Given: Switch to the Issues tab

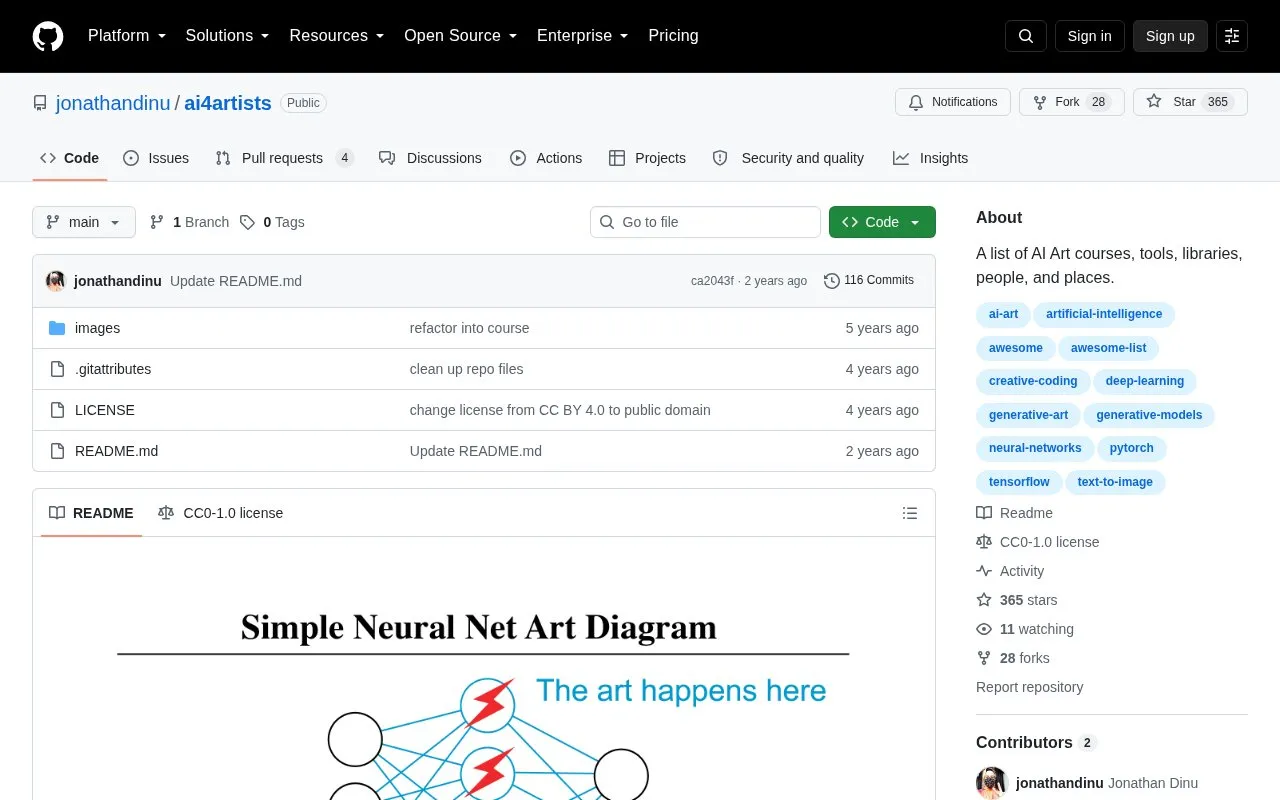Looking at the screenshot, I should pos(156,158).
